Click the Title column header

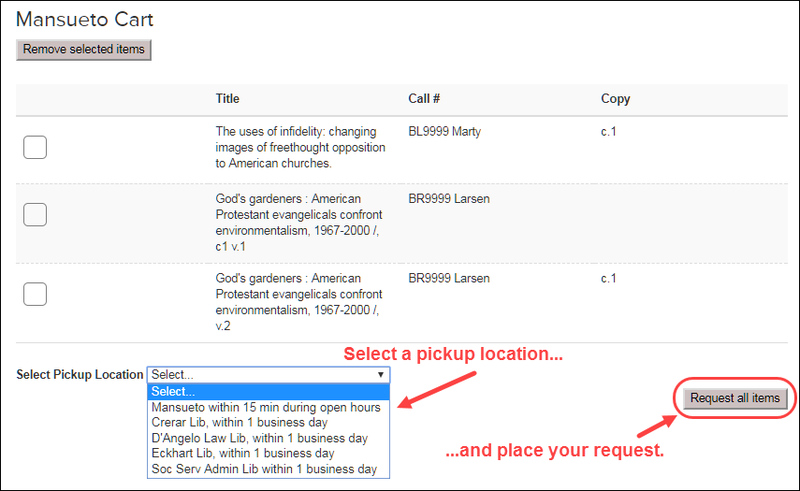coord(227,99)
